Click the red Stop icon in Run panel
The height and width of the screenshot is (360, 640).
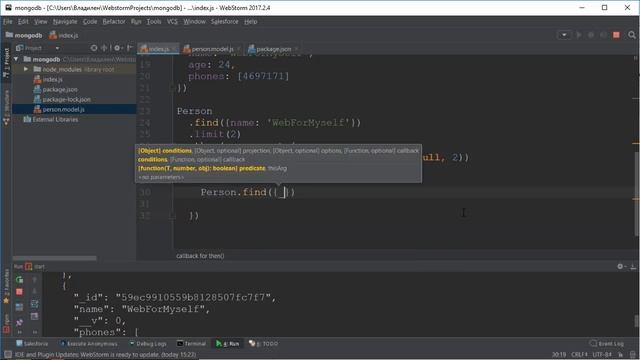pos(19,292)
